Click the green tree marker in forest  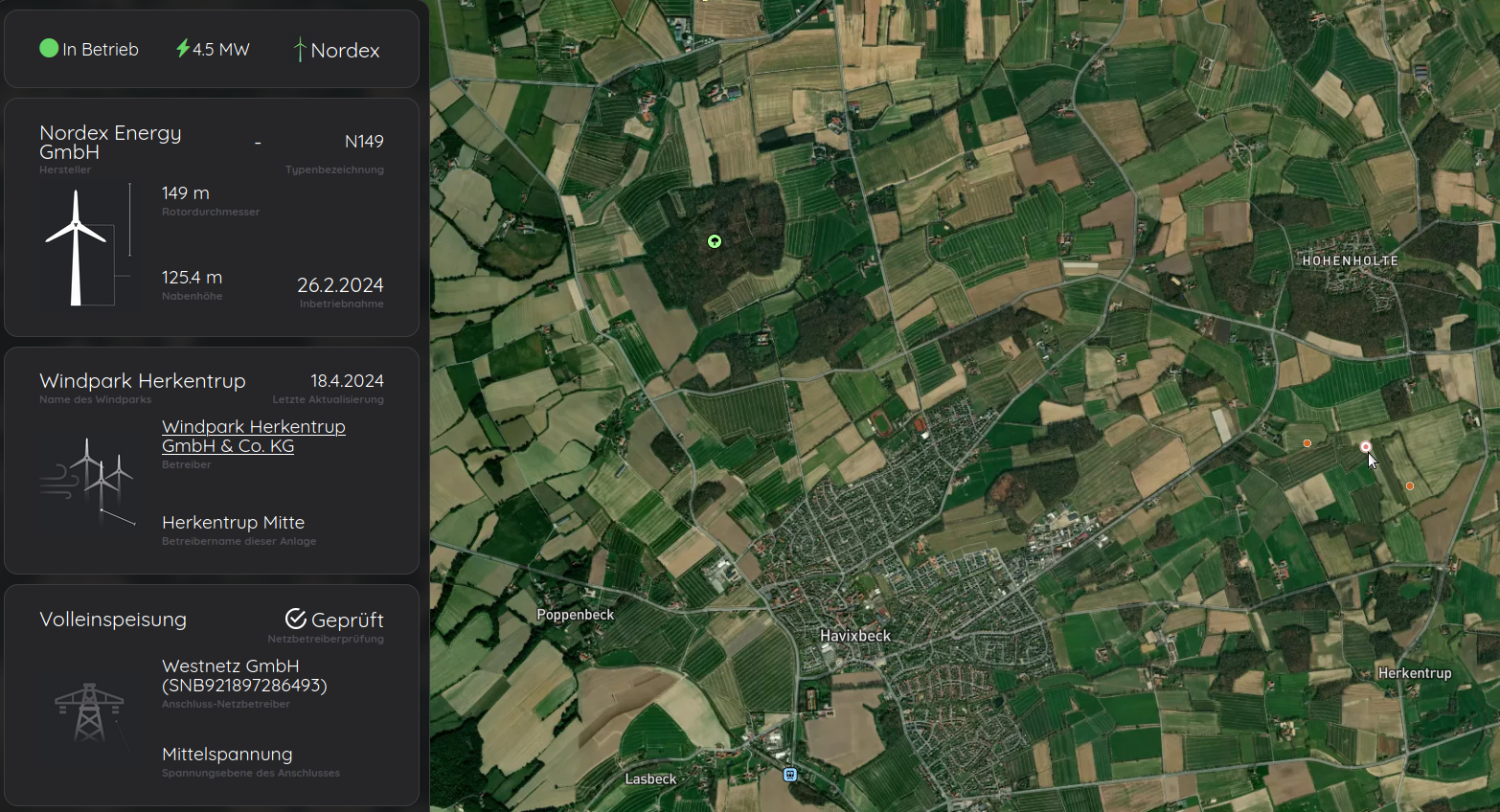click(x=715, y=241)
